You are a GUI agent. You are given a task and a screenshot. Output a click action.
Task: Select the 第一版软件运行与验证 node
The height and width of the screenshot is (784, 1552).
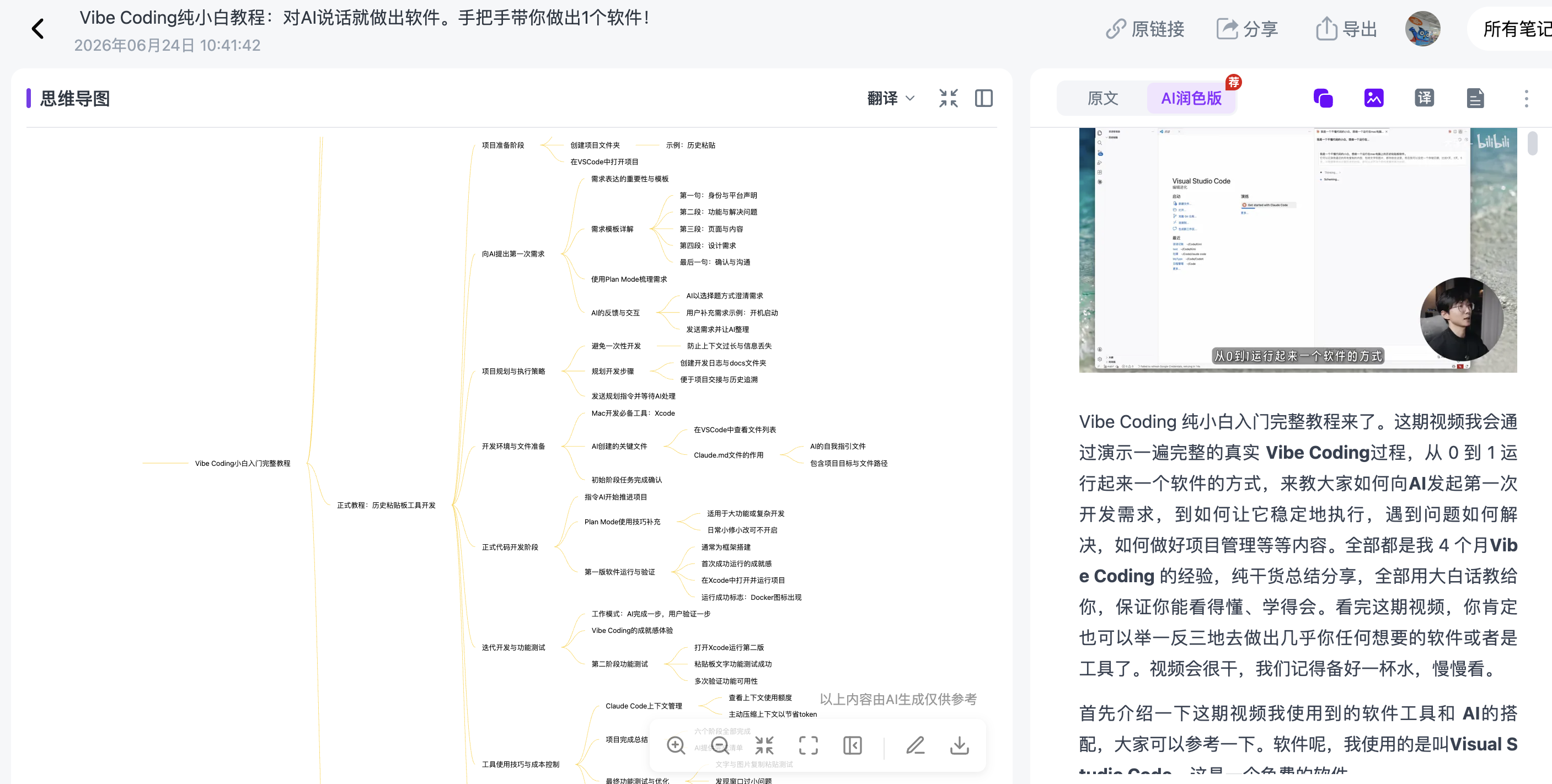click(x=619, y=571)
